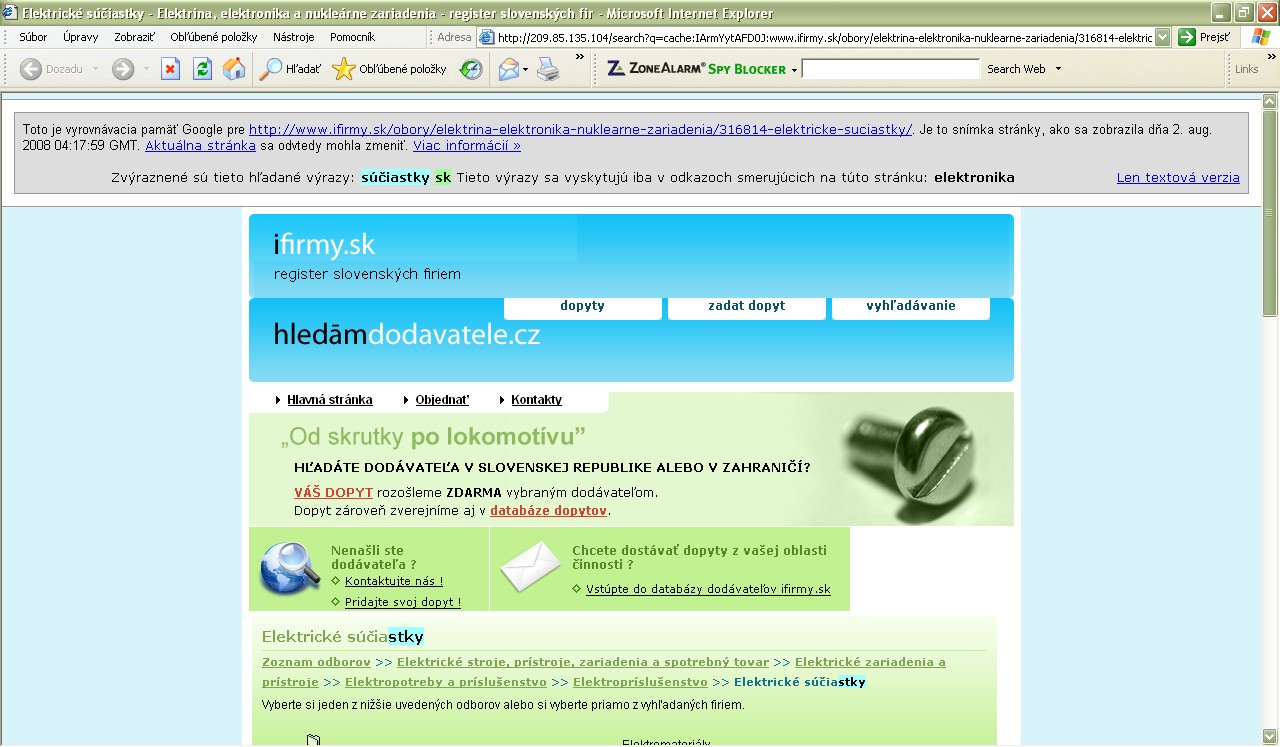Click the databáze dopytov link
This screenshot has height=747, width=1280.
pyautogui.click(x=548, y=511)
